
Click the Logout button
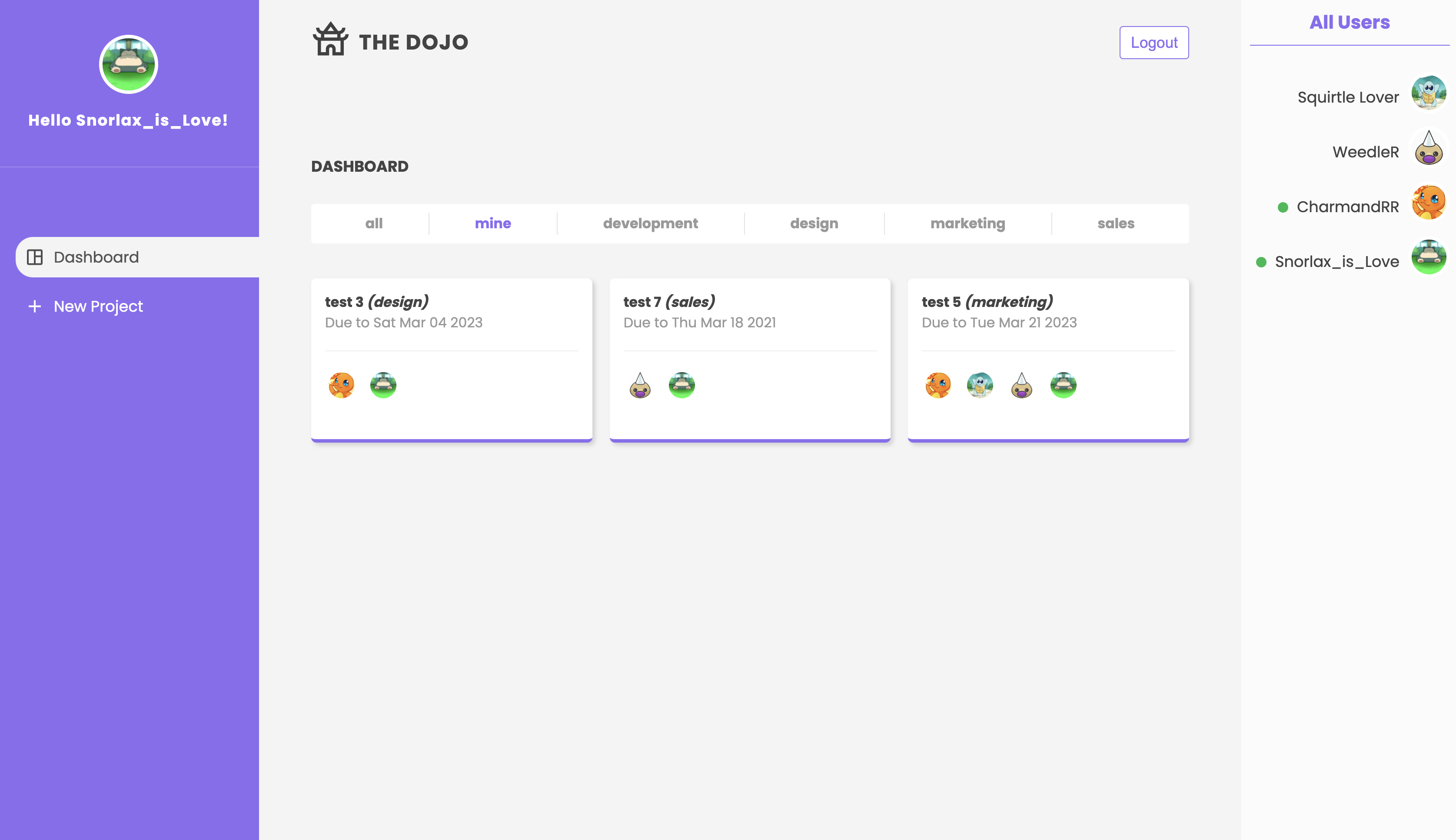pyautogui.click(x=1154, y=42)
